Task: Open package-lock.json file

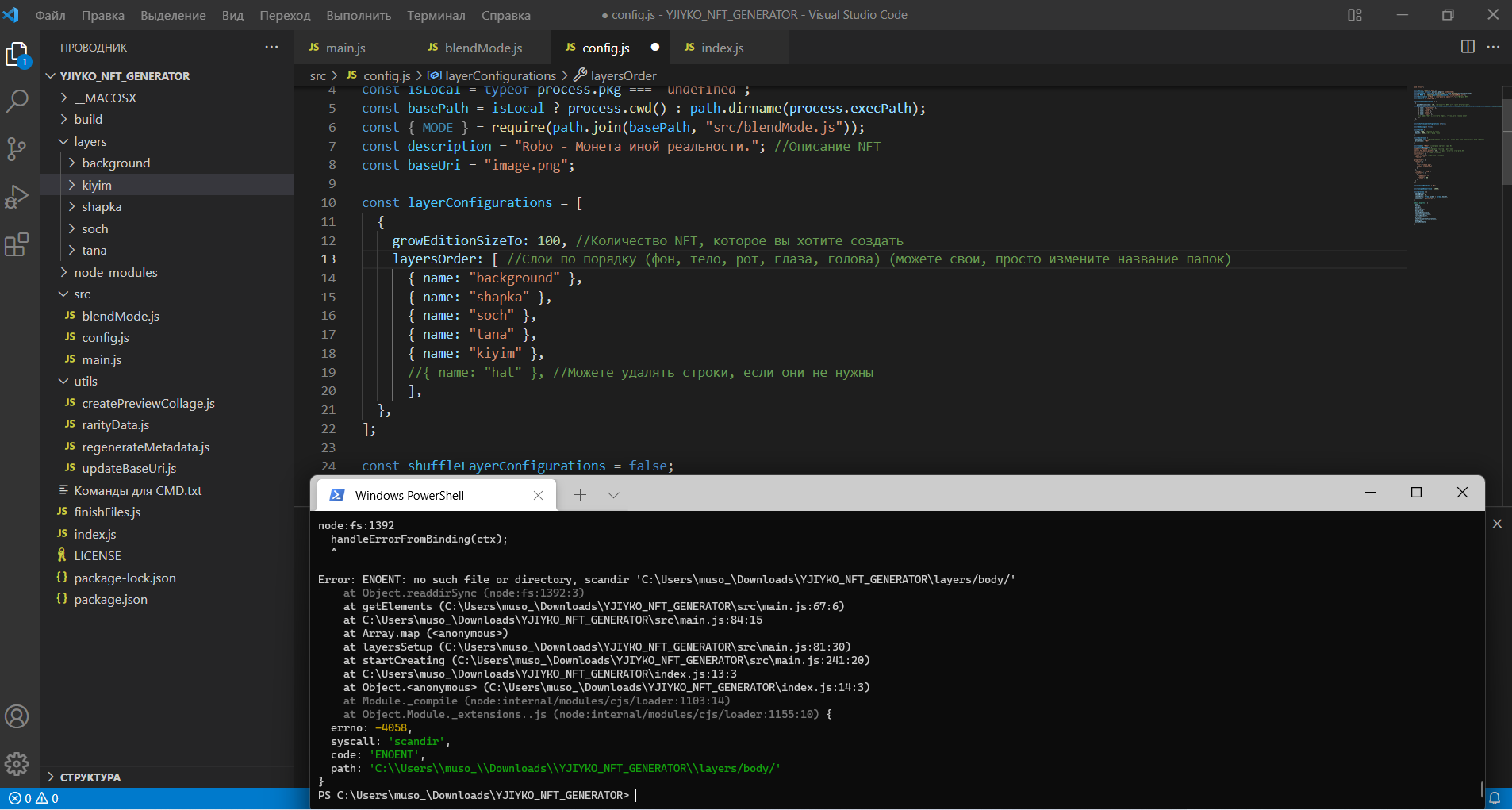Action: (x=167, y=578)
